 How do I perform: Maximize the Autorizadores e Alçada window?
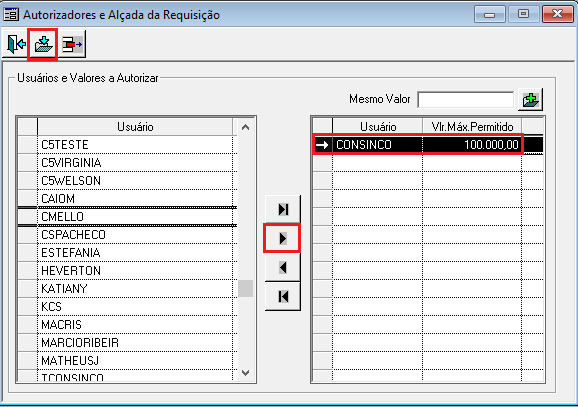coord(523,14)
